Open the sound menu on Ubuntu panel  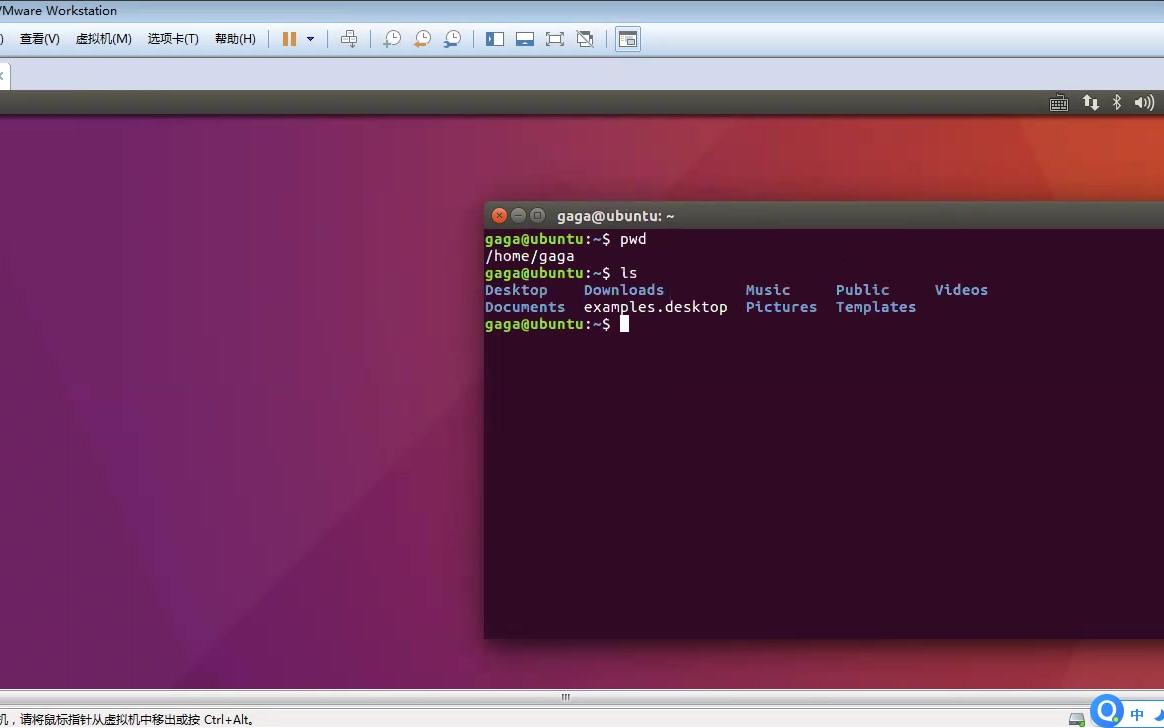click(1143, 102)
